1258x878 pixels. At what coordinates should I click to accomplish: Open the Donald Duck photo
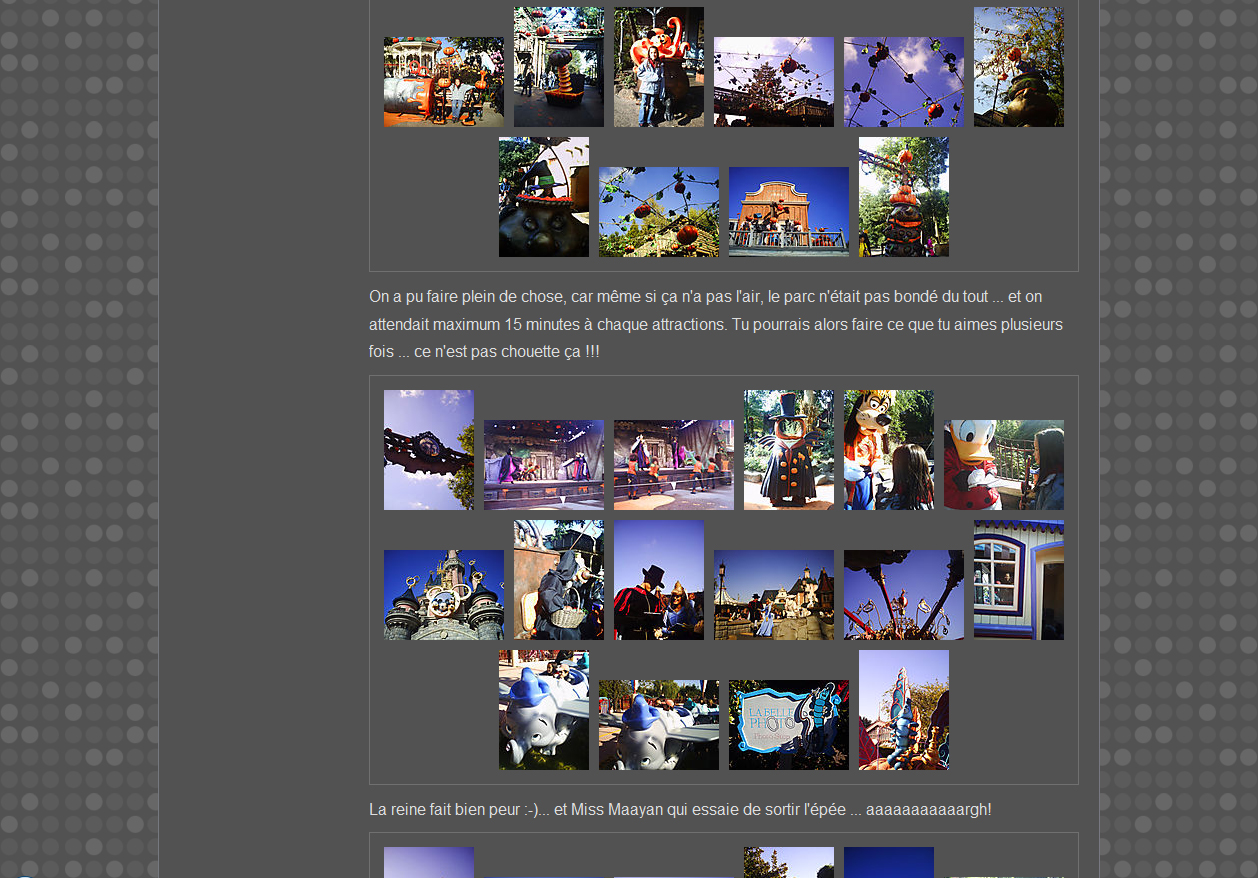pos(1003,465)
